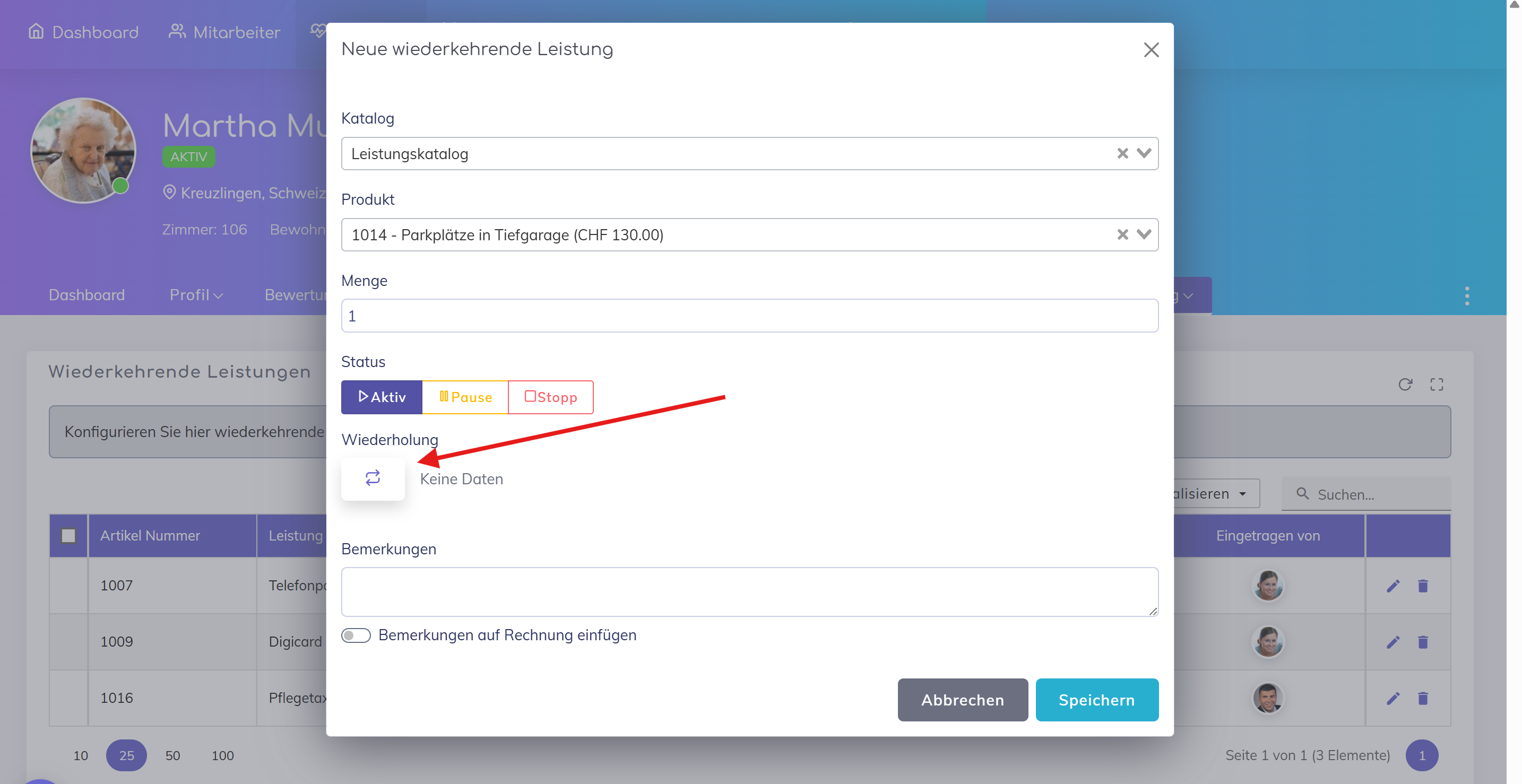Set status to Pause
The height and width of the screenshot is (784, 1522).
tap(465, 397)
